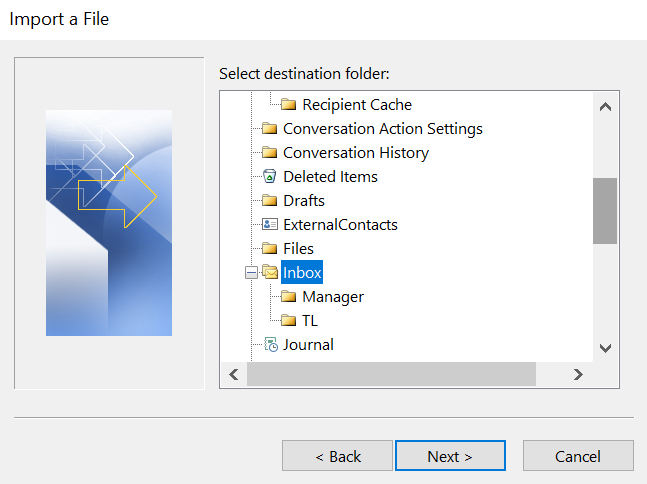Click the Drafts folder icon
Image resolution: width=647 pixels, height=484 pixels.
tap(269, 201)
